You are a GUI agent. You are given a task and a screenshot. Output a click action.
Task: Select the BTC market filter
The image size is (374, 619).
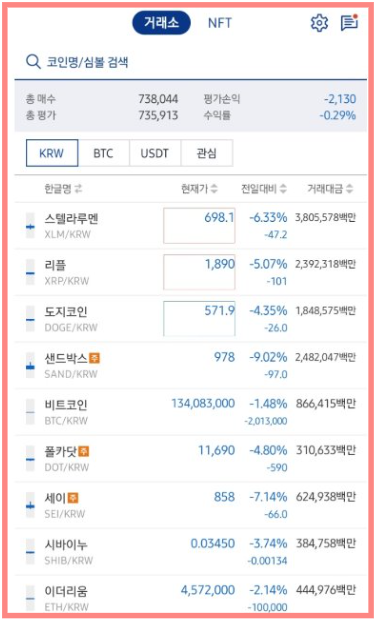pos(103,153)
